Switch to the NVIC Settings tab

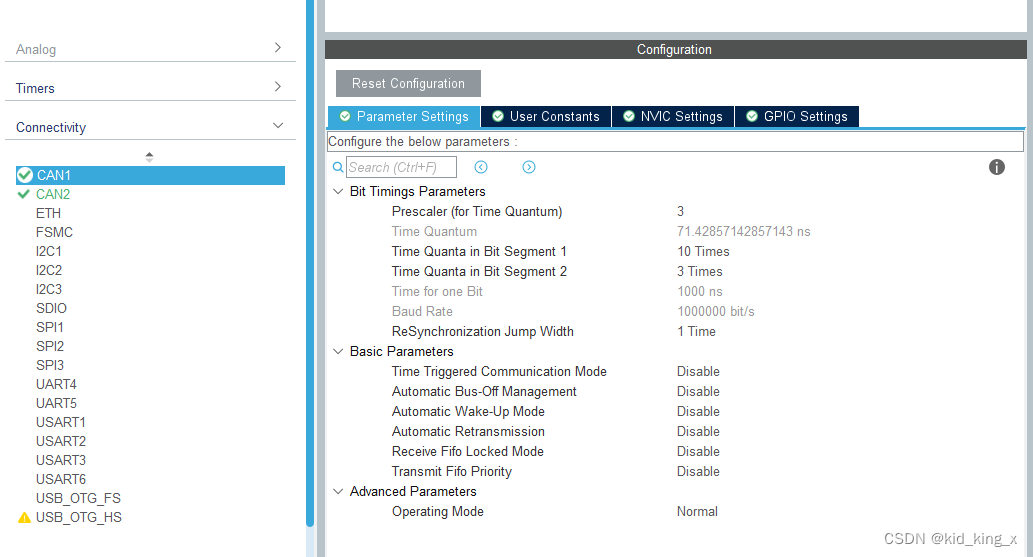point(673,117)
